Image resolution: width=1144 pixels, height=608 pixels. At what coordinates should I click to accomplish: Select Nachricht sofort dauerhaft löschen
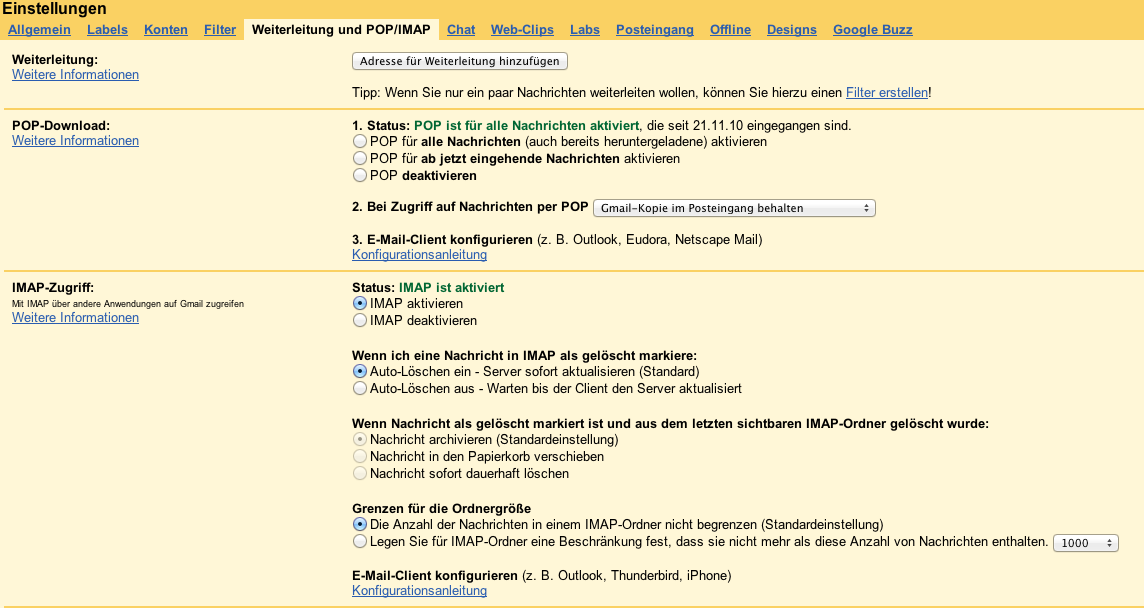point(360,473)
